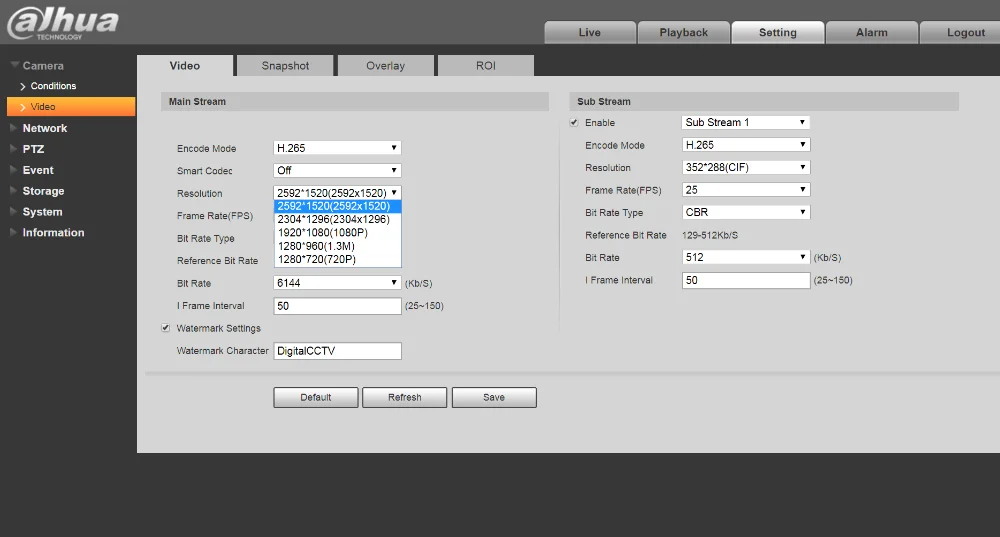Click the Default button
This screenshot has width=1000, height=537.
click(316, 397)
